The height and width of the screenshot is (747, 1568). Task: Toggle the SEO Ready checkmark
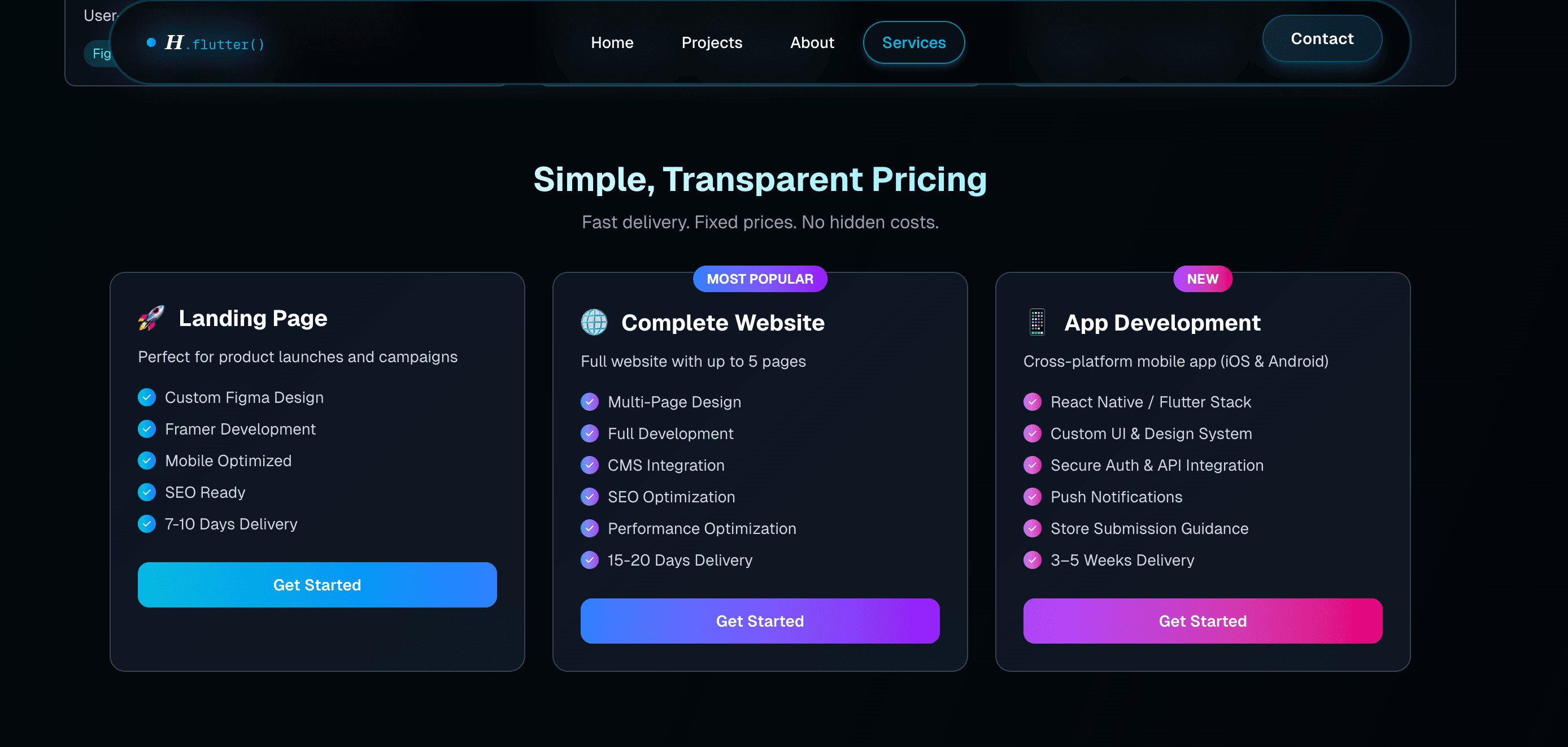point(147,492)
